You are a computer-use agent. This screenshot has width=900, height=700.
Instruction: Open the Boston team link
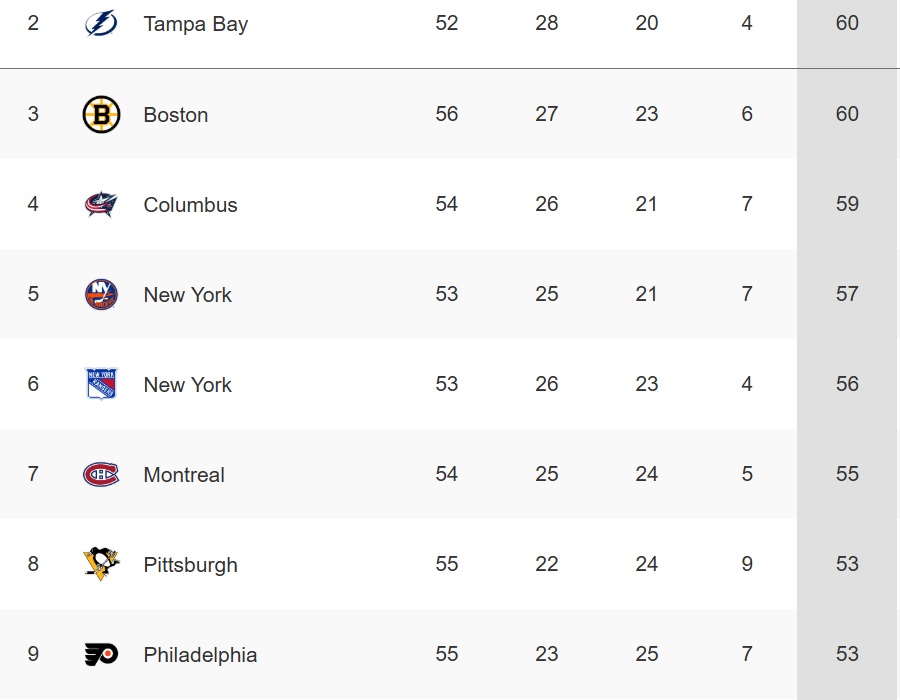[176, 115]
